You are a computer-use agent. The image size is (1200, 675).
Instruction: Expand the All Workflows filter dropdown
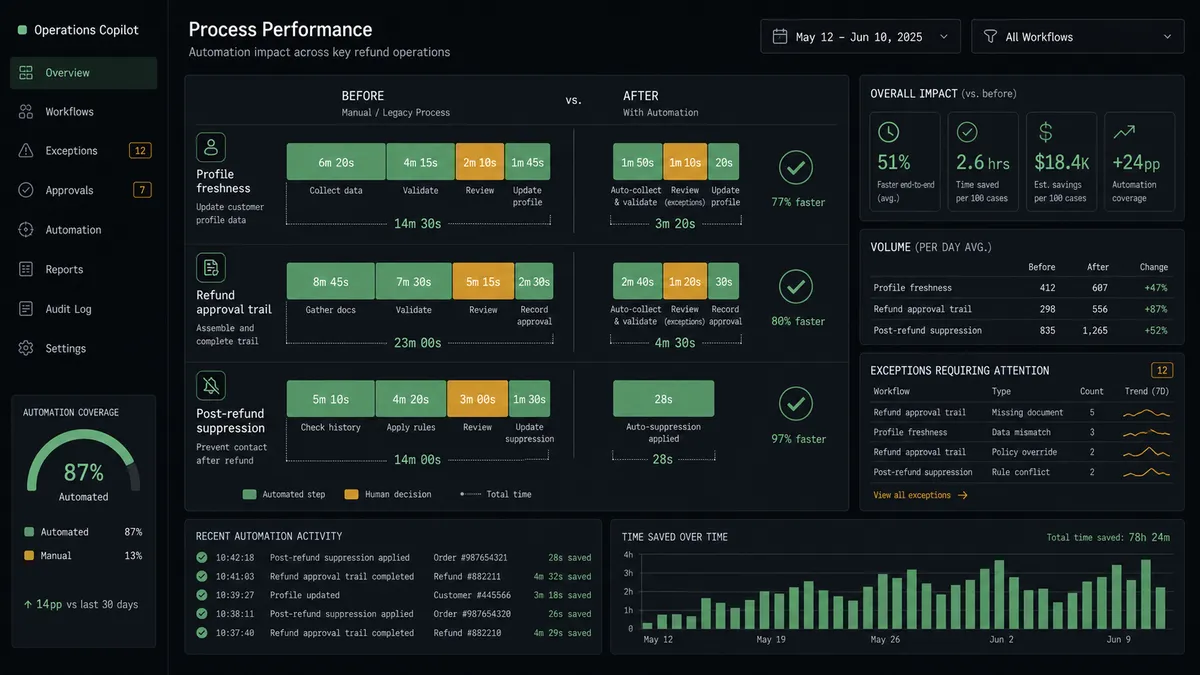coord(1078,37)
